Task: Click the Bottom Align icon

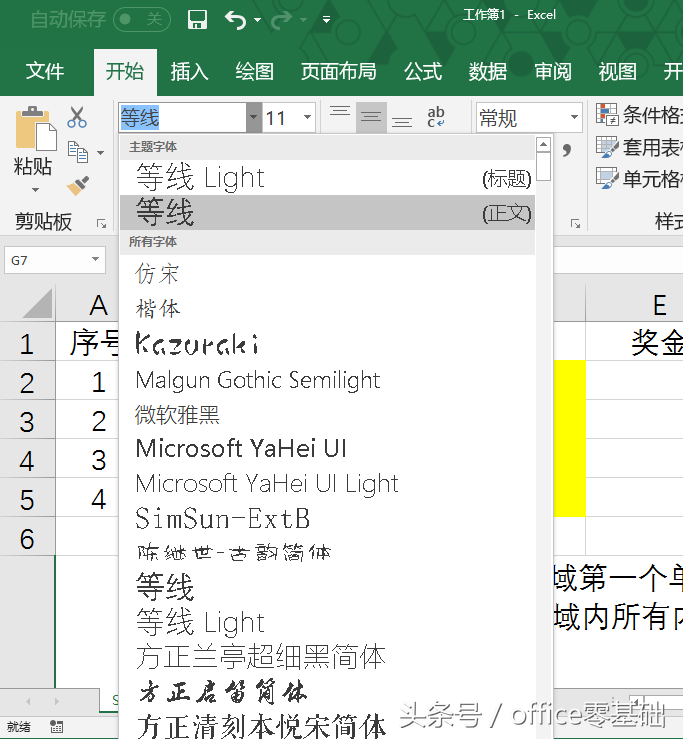Action: (402, 121)
